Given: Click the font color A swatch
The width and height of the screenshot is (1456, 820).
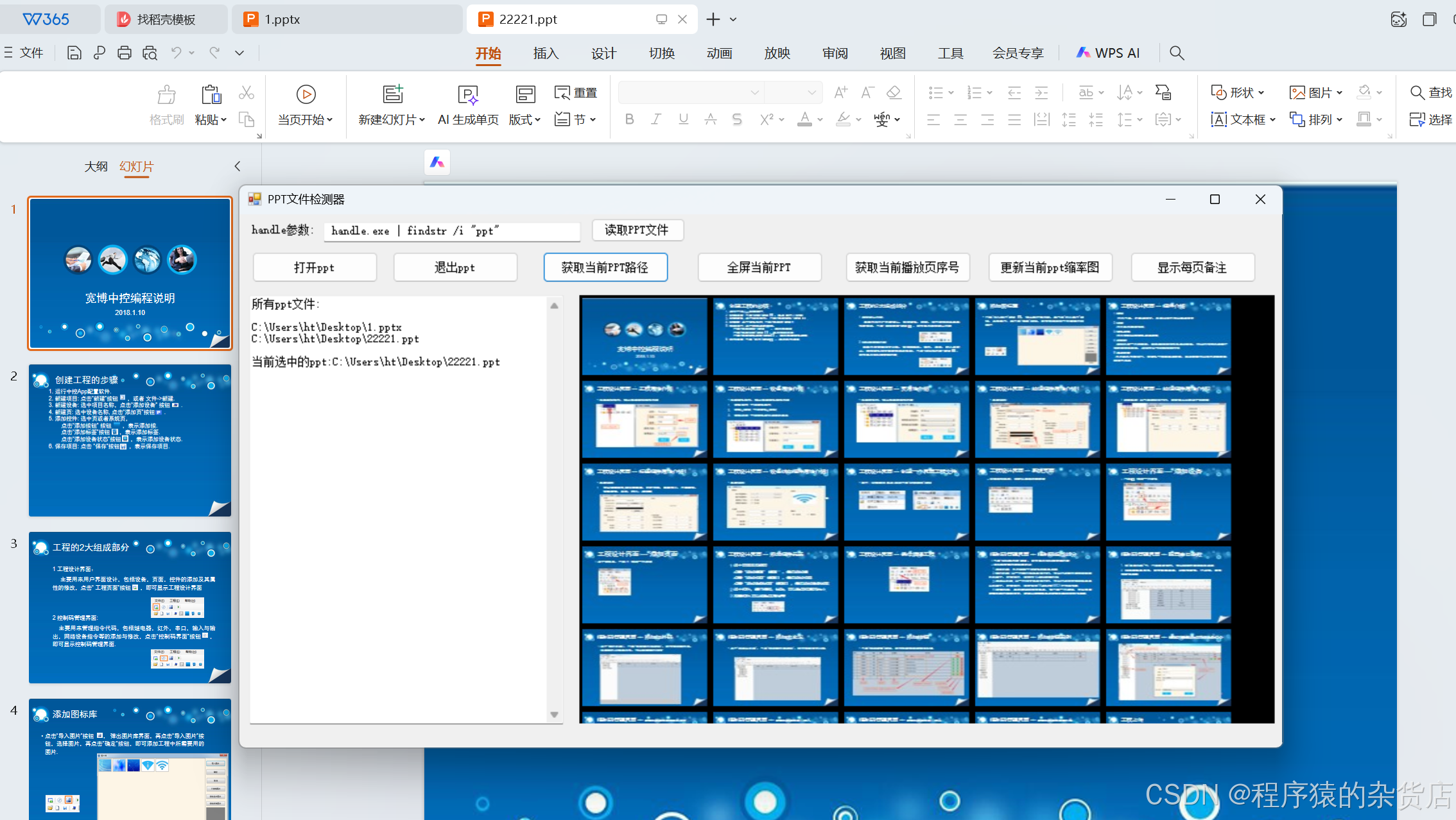Looking at the screenshot, I should 804,119.
